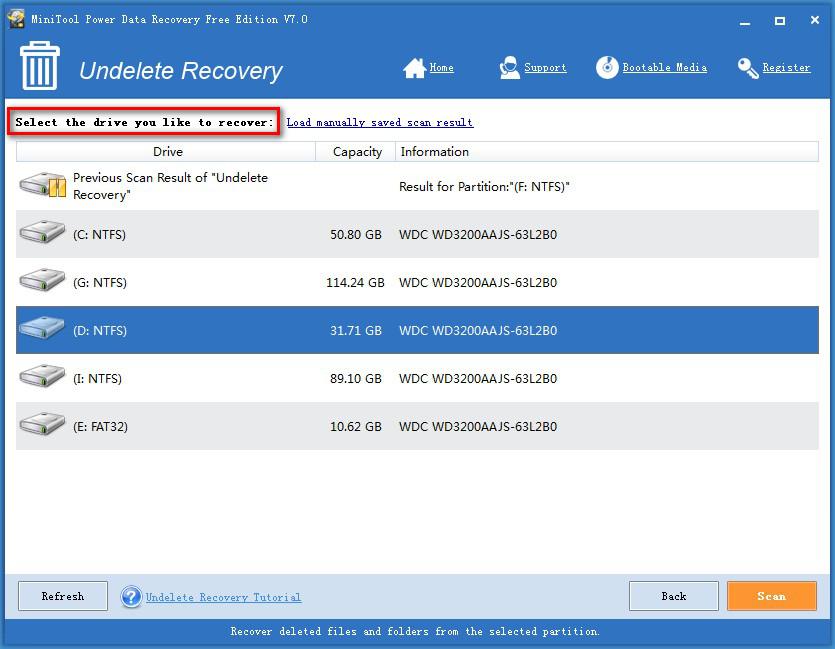This screenshot has height=649, width=835.
Task: Click the 50.80 GB capacity value
Action: (356, 235)
